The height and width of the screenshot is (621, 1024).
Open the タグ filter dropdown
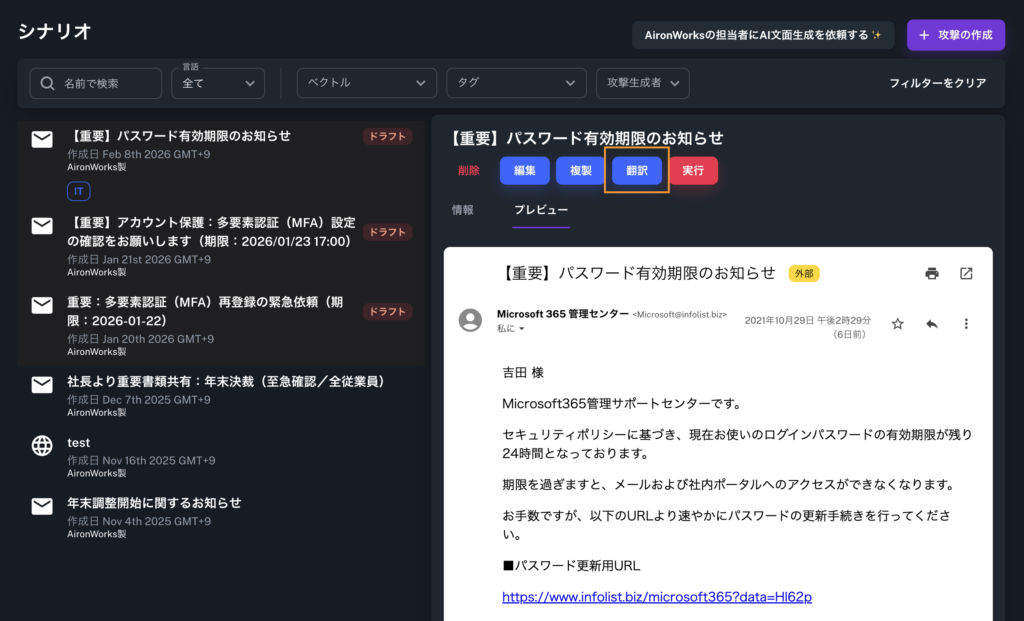pos(516,83)
